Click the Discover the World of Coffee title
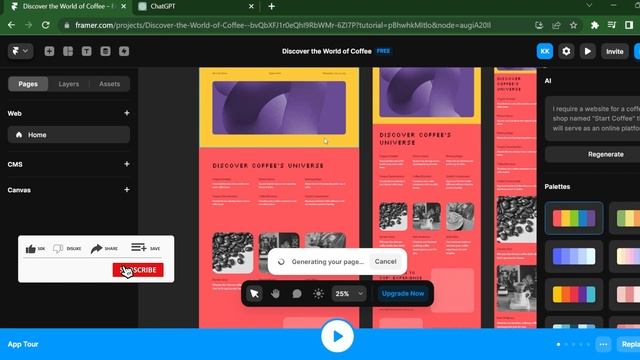Screen dimensions: 640x360 pyautogui.click(x=327, y=51)
